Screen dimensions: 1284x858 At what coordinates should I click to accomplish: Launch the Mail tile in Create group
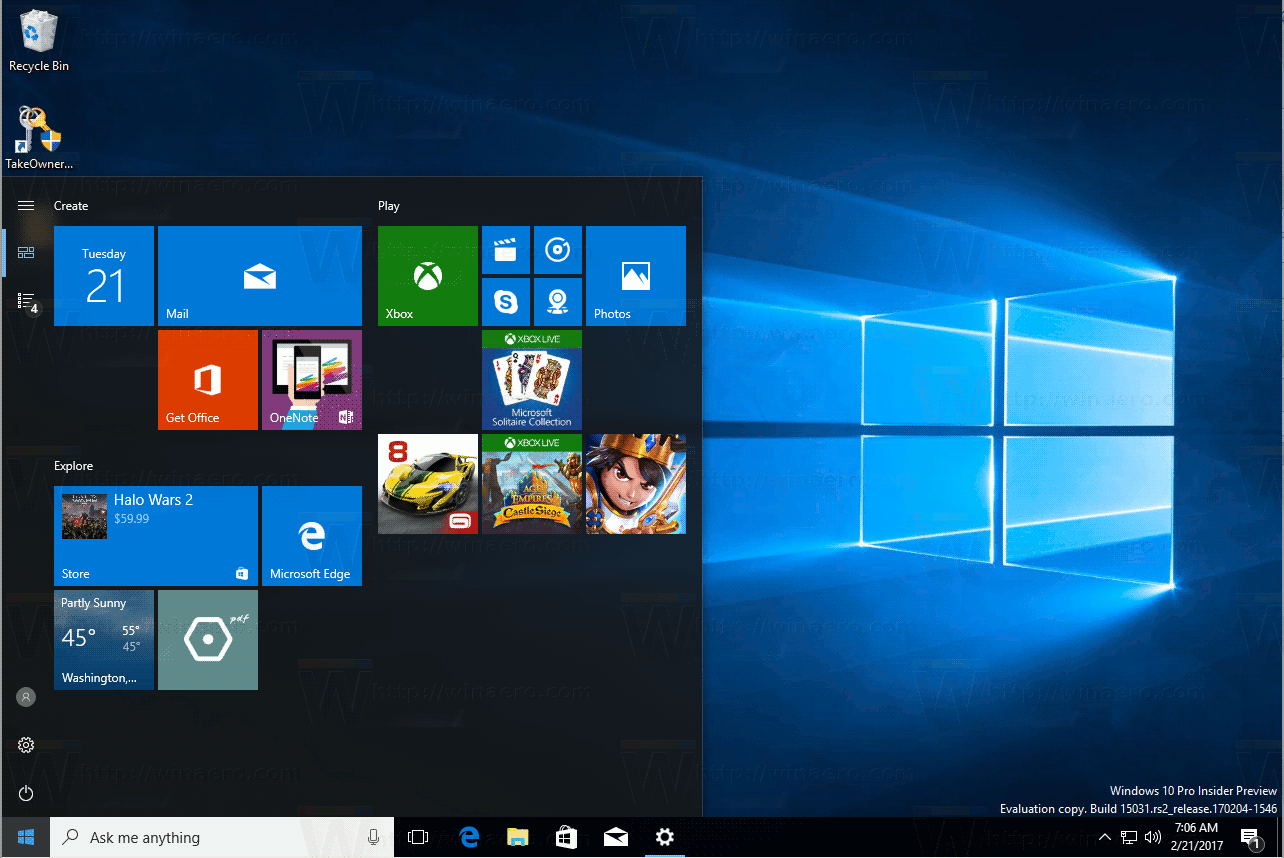click(x=260, y=276)
